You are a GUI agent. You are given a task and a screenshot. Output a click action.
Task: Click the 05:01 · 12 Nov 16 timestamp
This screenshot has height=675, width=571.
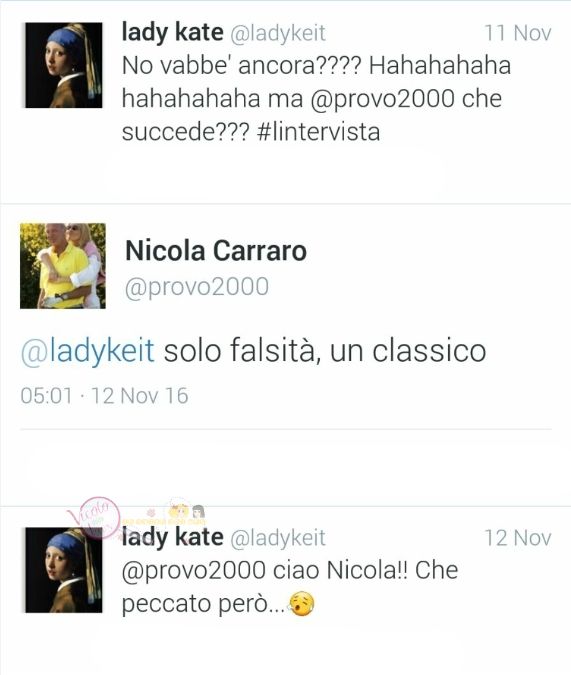104,396
